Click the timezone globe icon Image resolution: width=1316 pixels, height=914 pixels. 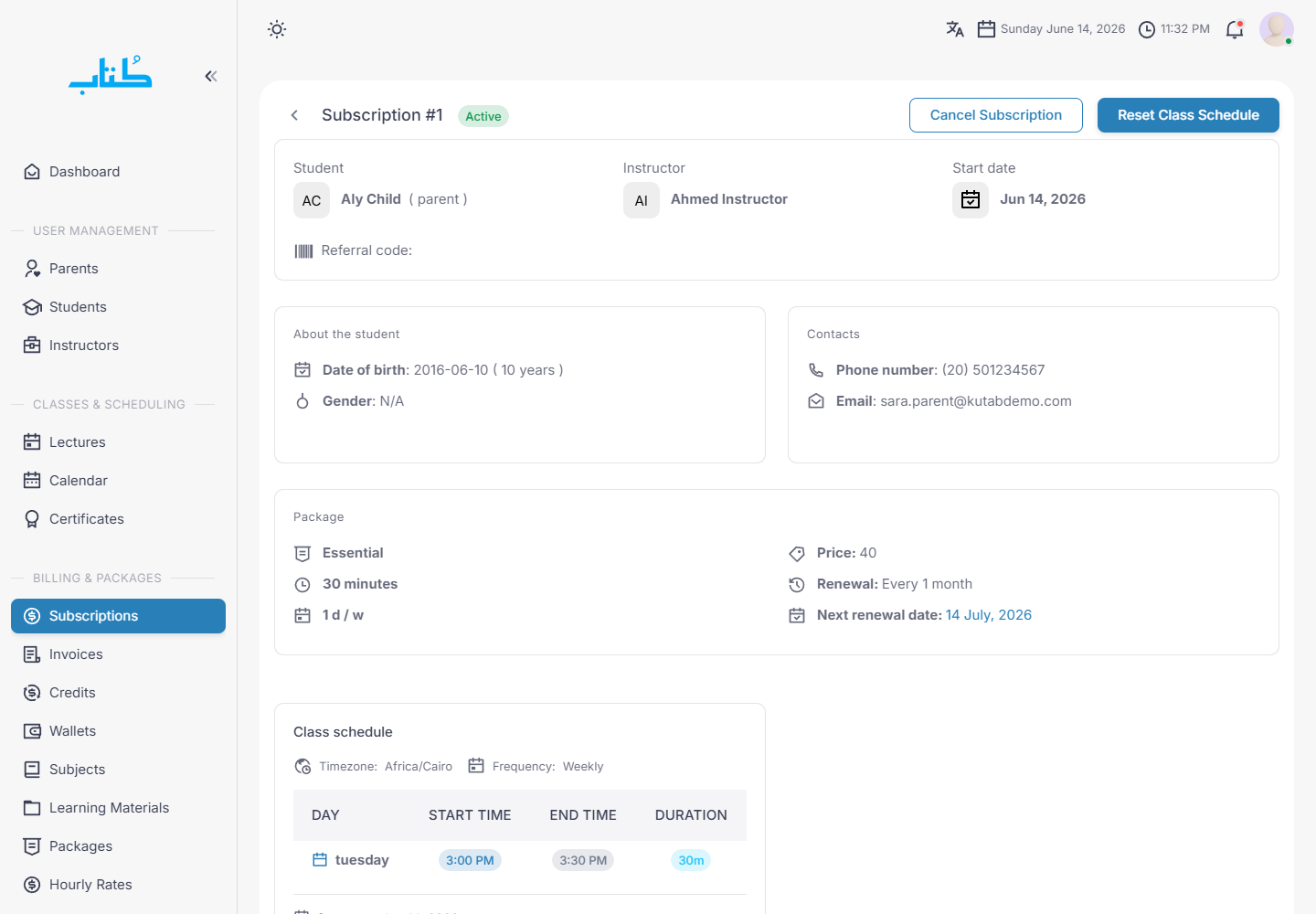pos(302,766)
